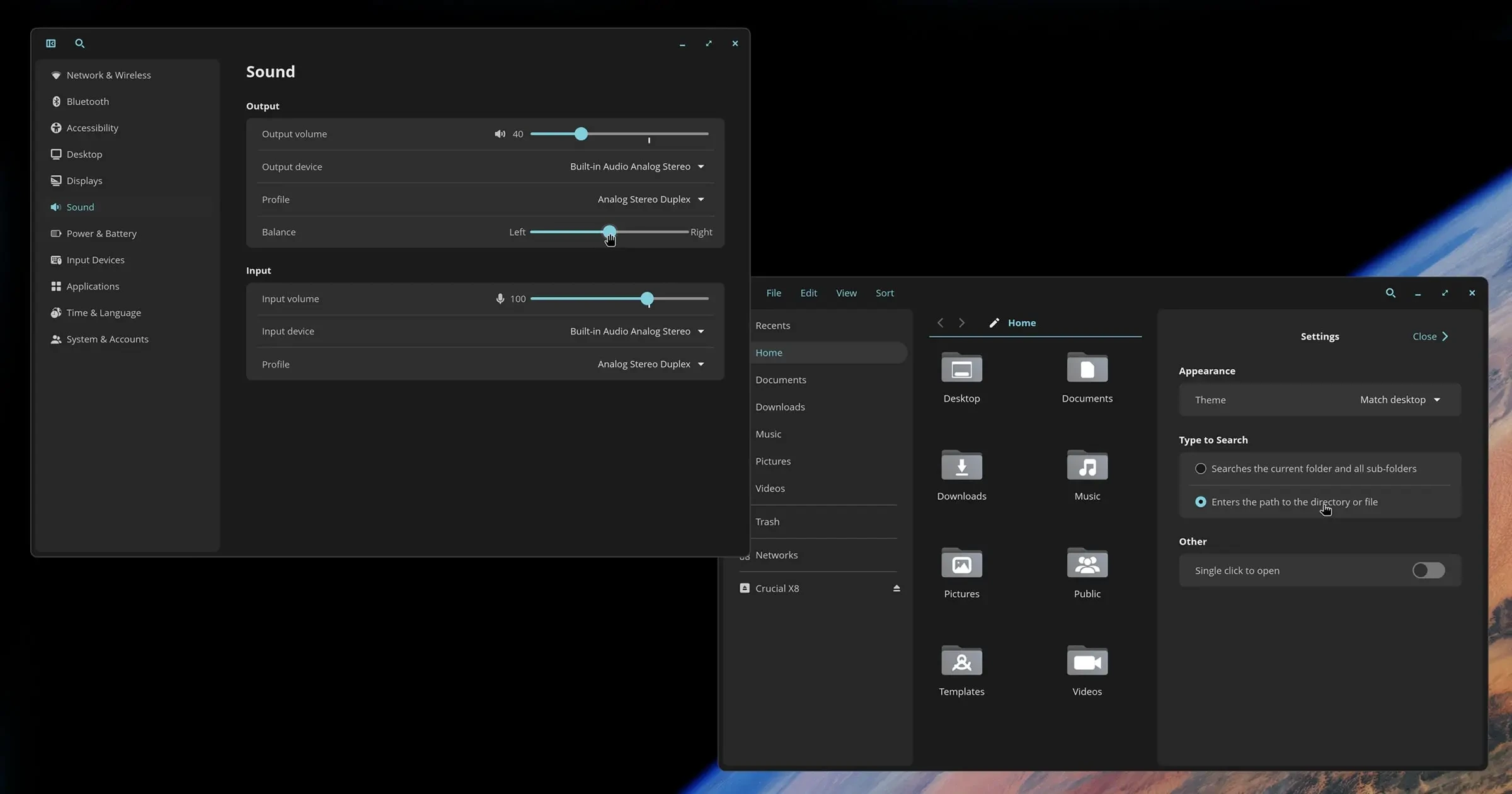
Task: Click the Time & Language icon
Action: [56, 313]
